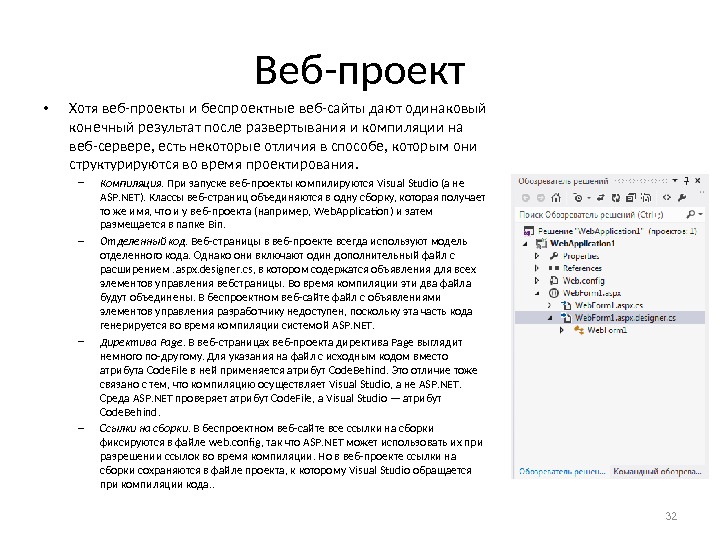Select the WebForm1.aspx.designer.cs file

pos(625,318)
